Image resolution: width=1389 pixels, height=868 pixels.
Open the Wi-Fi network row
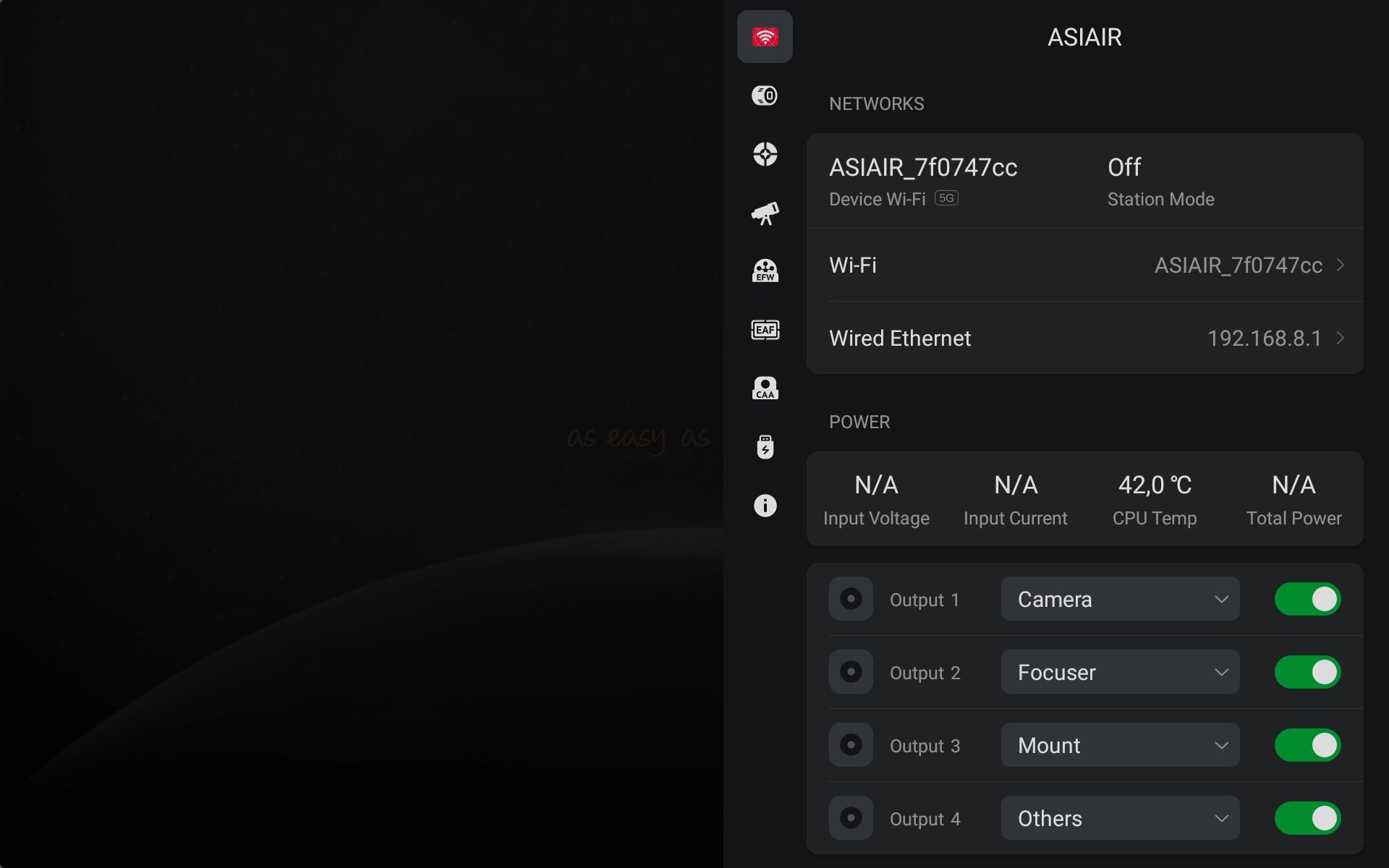(1085, 265)
